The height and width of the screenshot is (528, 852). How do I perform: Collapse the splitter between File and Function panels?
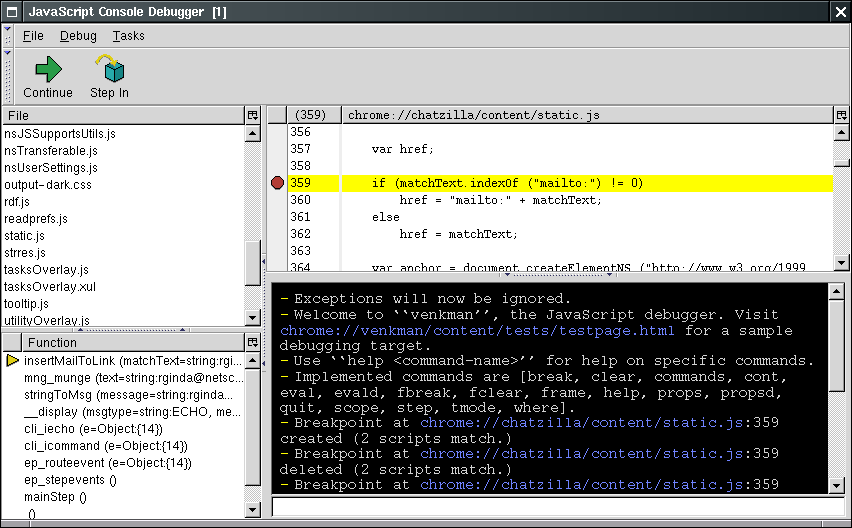point(129,329)
